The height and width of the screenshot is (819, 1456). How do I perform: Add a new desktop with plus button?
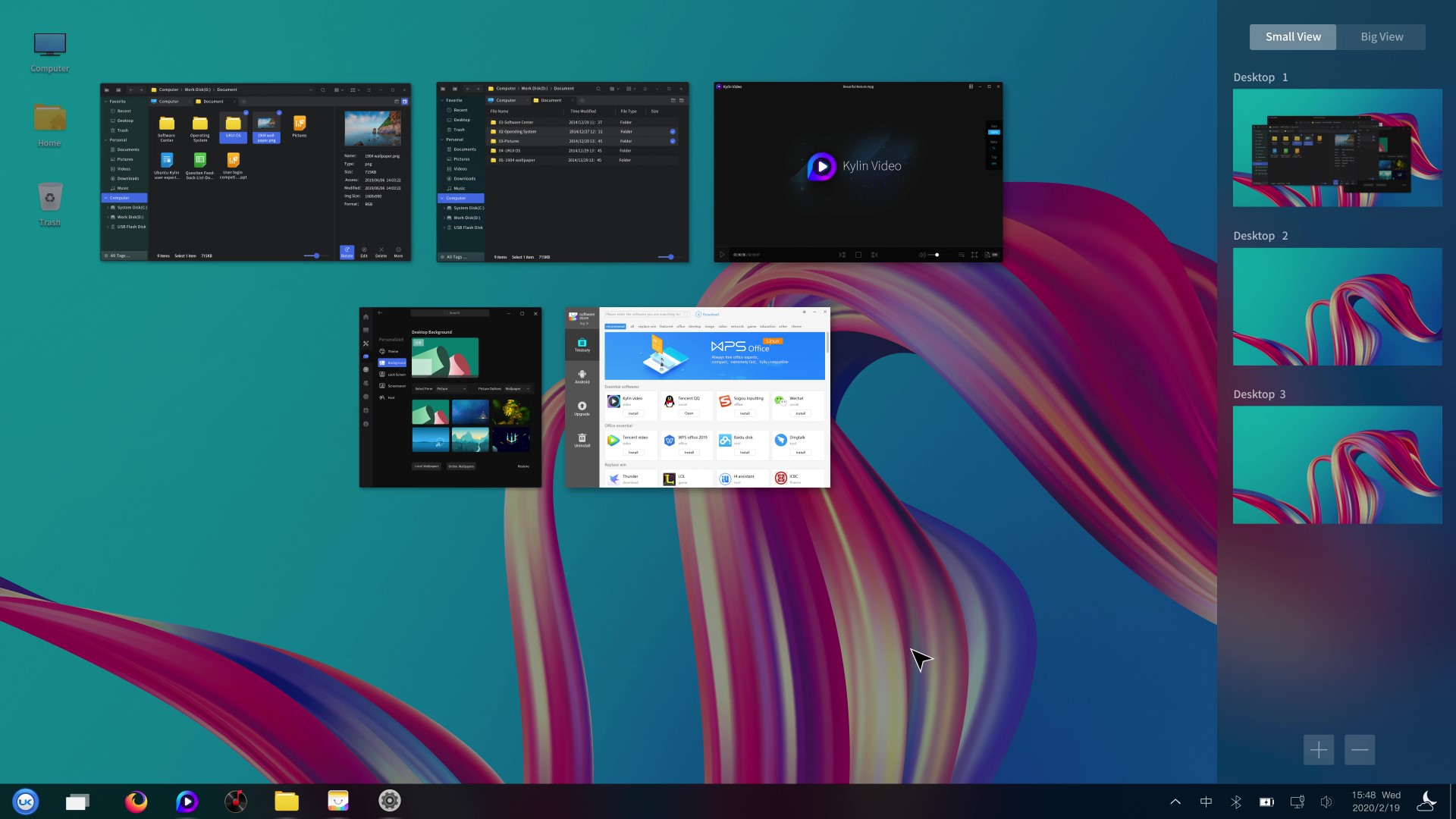pos(1319,750)
